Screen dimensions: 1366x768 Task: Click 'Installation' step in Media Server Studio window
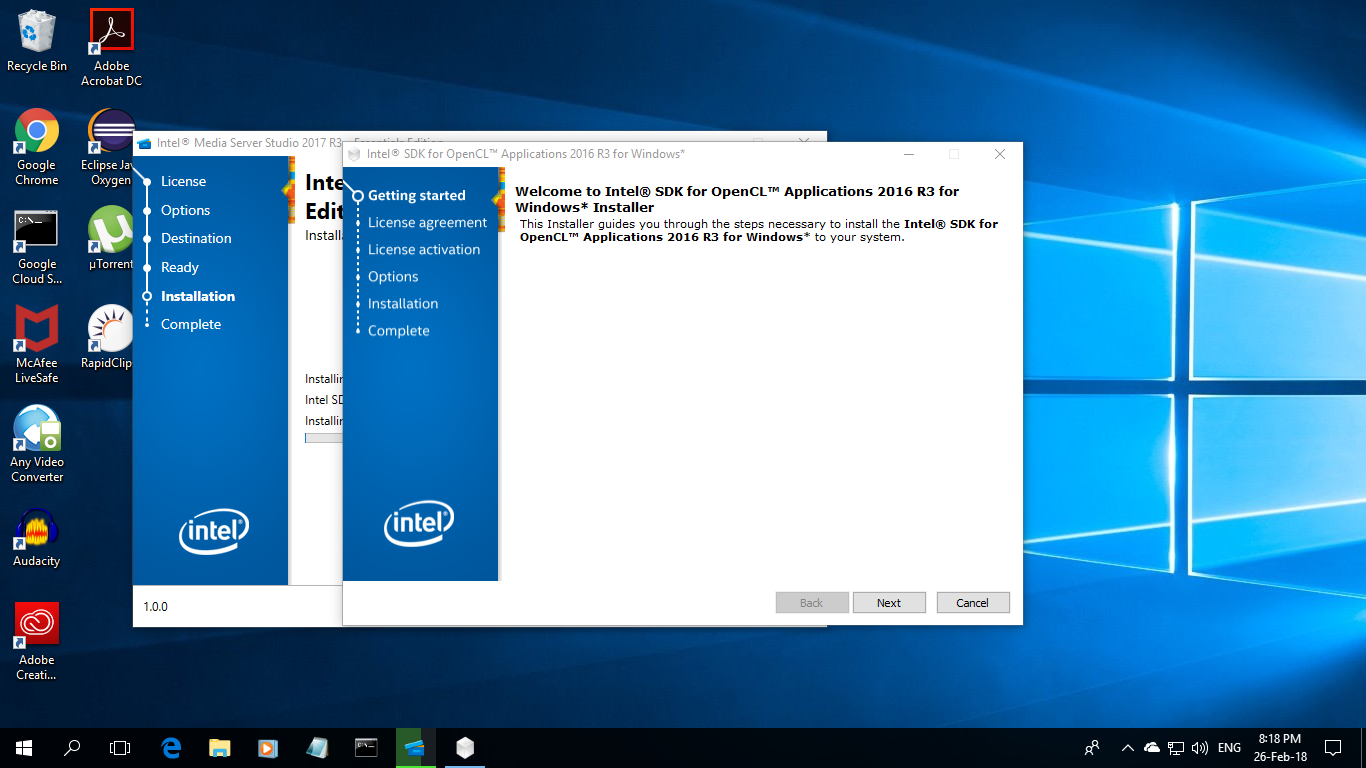pos(198,297)
